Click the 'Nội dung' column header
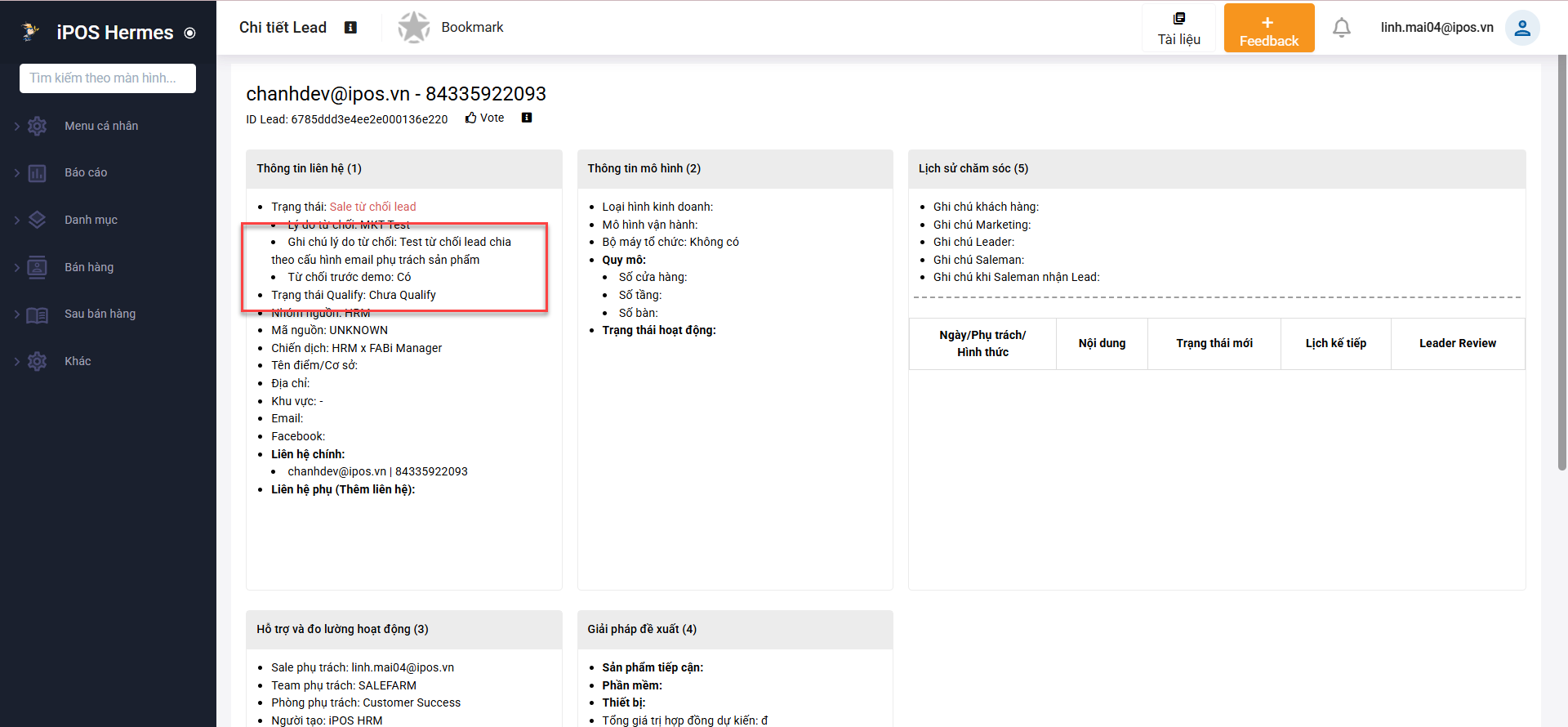Viewport: 1568px width, 727px height. pyautogui.click(x=1102, y=344)
